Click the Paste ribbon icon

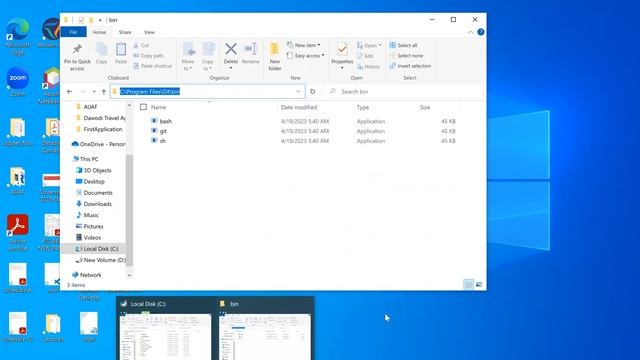pyautogui.click(x=121, y=50)
